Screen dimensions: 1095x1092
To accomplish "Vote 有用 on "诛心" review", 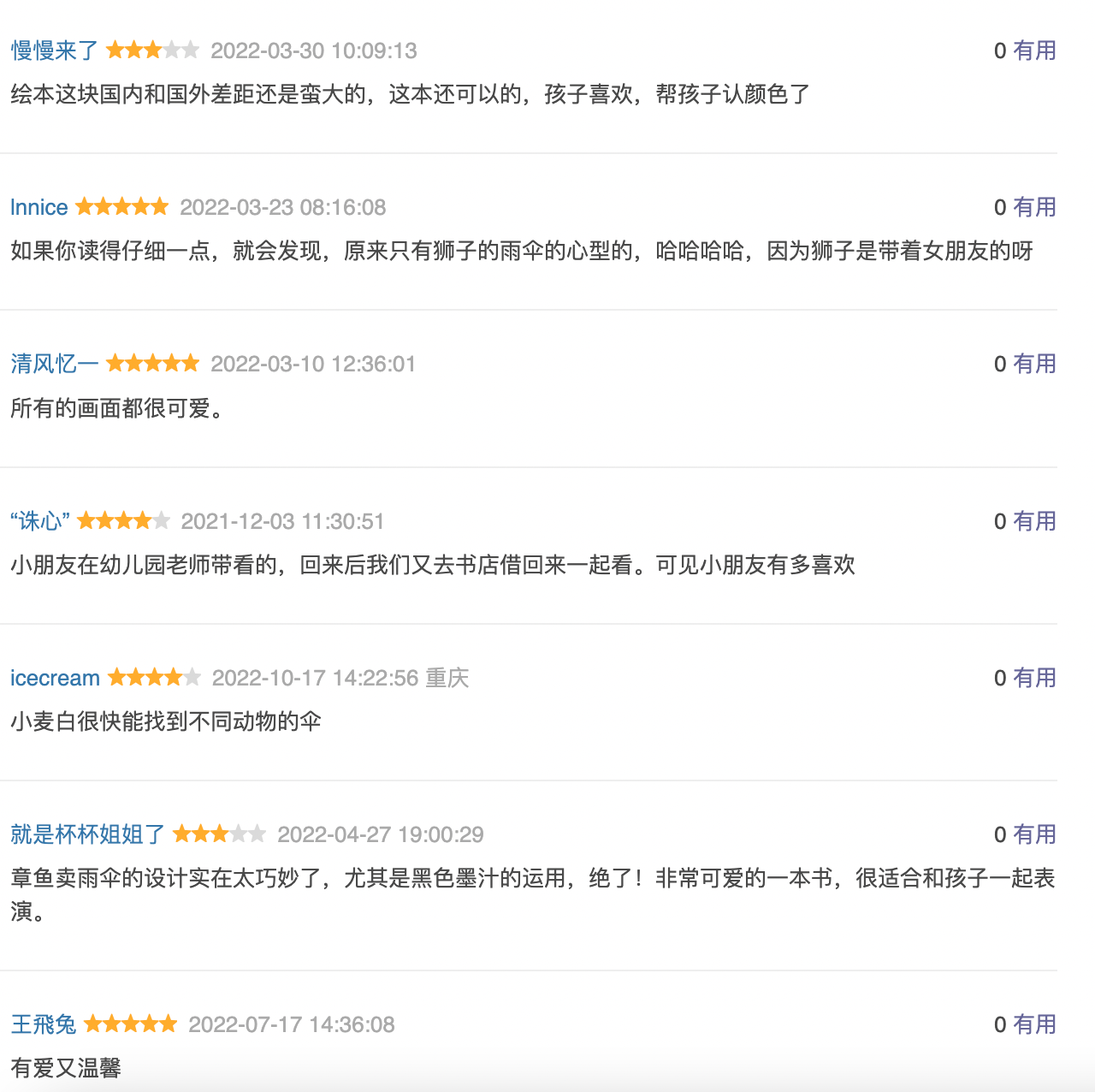I will pyautogui.click(x=1034, y=521).
